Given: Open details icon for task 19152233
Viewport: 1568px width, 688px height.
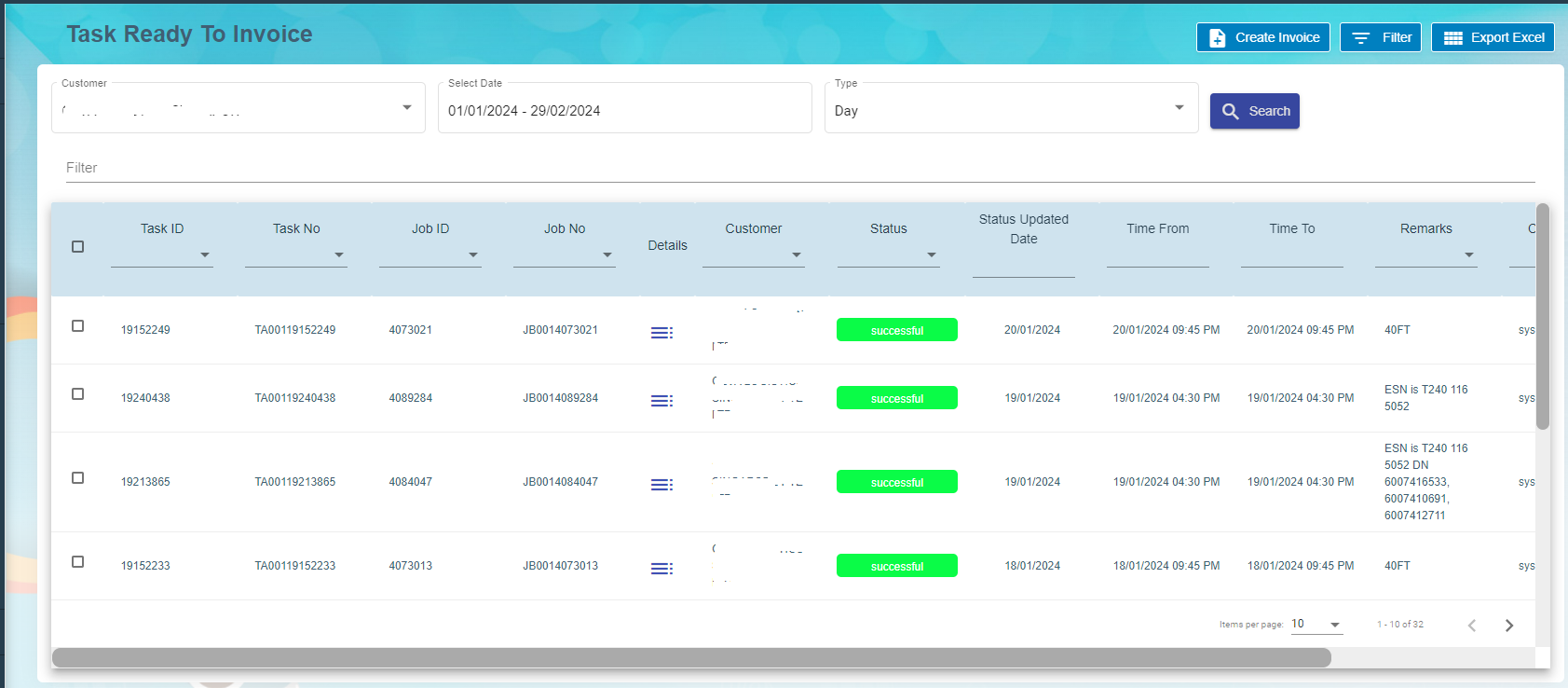Looking at the screenshot, I should click(x=661, y=569).
